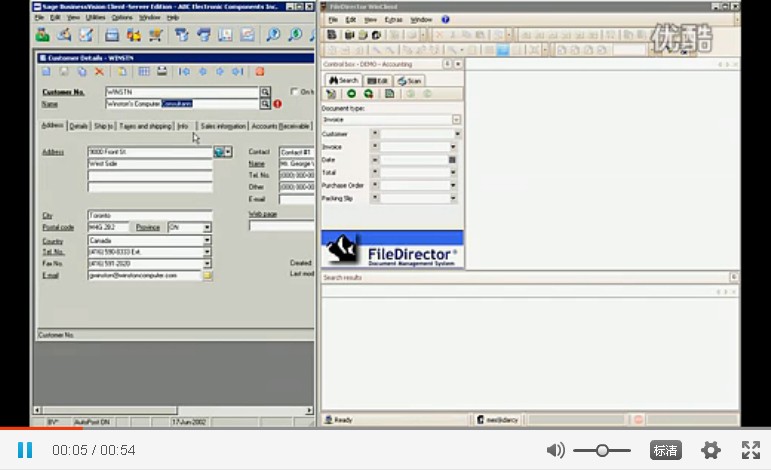Click the green customer person toolbar icon
The width and height of the screenshot is (771, 470).
[42, 34]
